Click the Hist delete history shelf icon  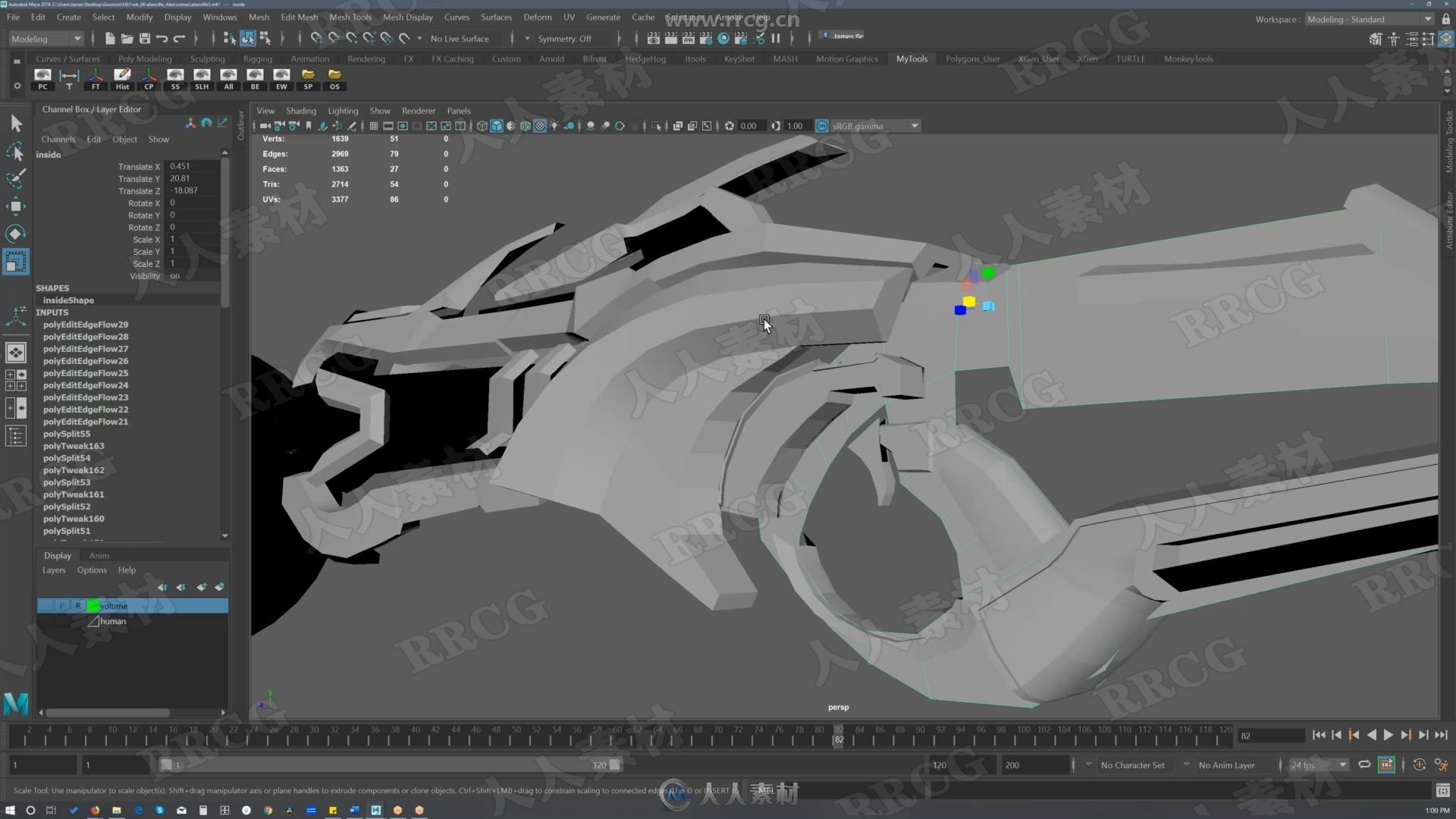pos(122,78)
